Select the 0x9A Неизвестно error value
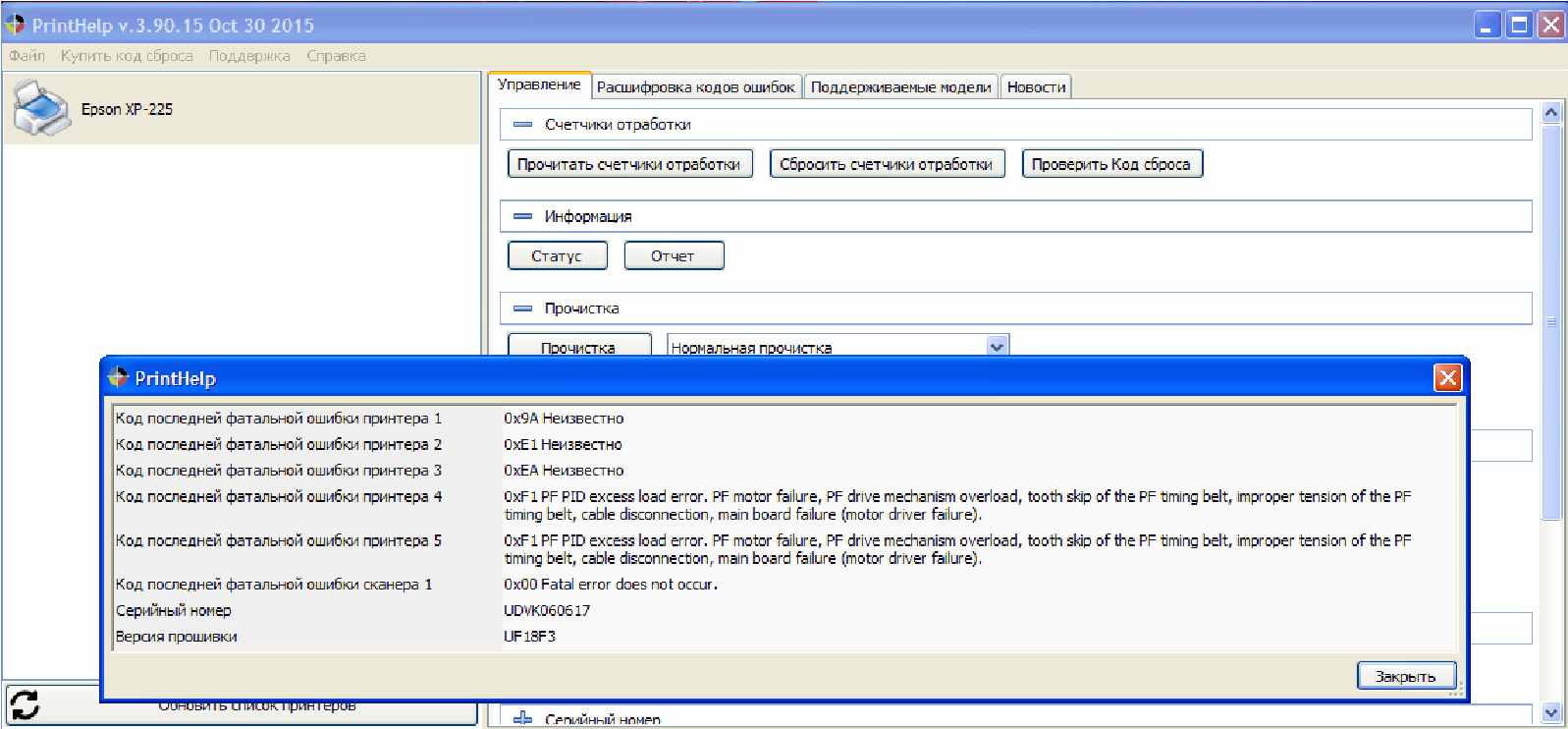The height and width of the screenshot is (729, 1568). (564, 419)
